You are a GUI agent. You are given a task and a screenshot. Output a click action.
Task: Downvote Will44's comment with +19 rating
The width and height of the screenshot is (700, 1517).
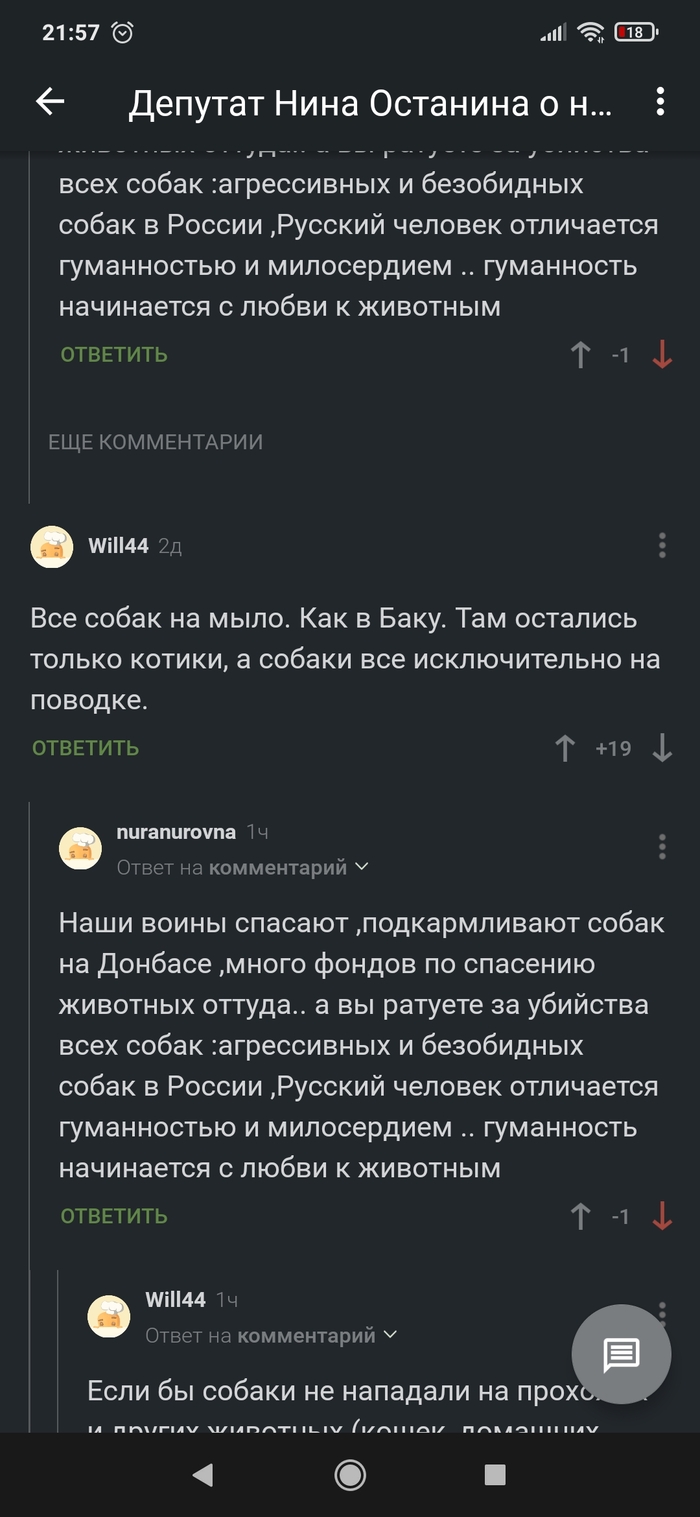(662, 748)
